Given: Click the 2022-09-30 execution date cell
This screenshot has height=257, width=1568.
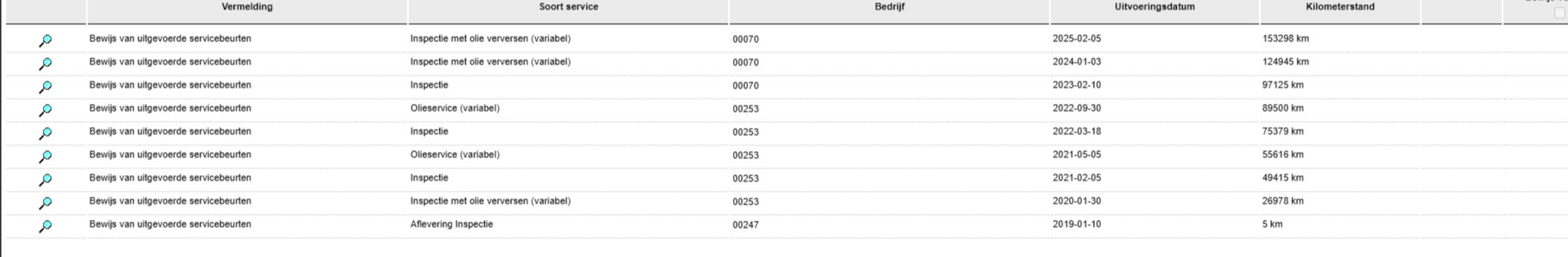Looking at the screenshot, I should [1077, 108].
